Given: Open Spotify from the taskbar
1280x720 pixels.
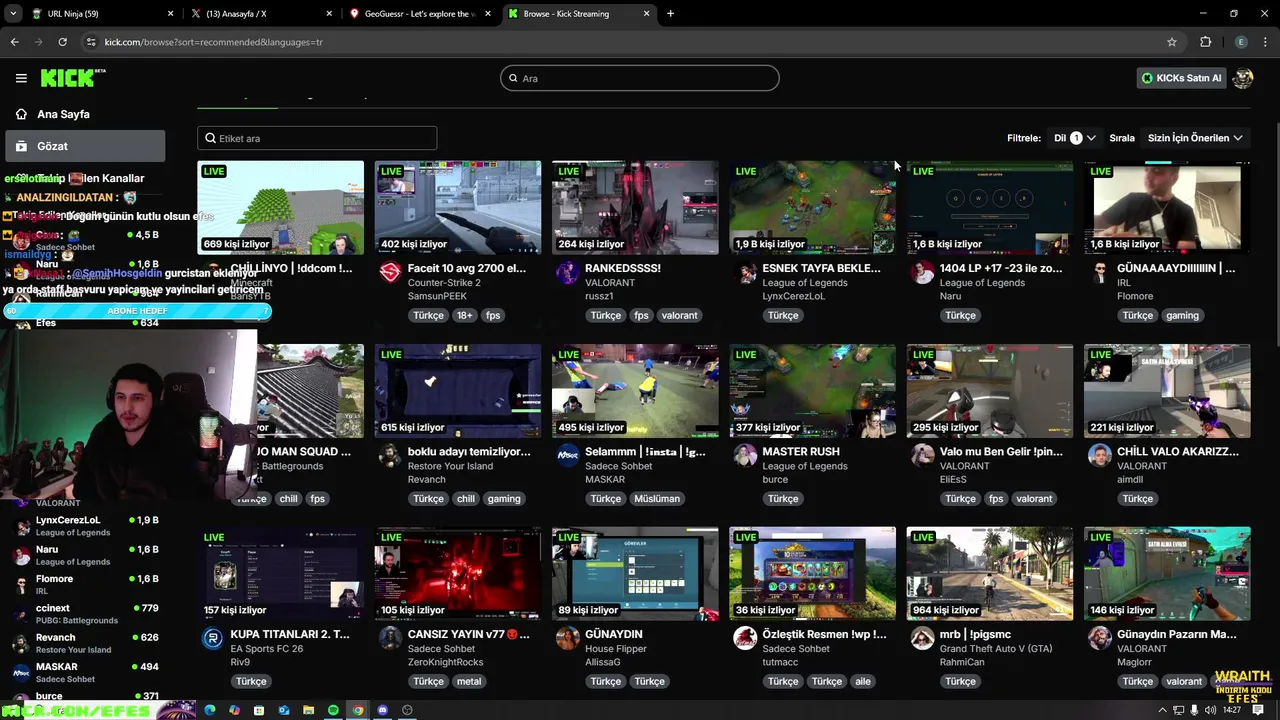Looking at the screenshot, I should point(333,710).
